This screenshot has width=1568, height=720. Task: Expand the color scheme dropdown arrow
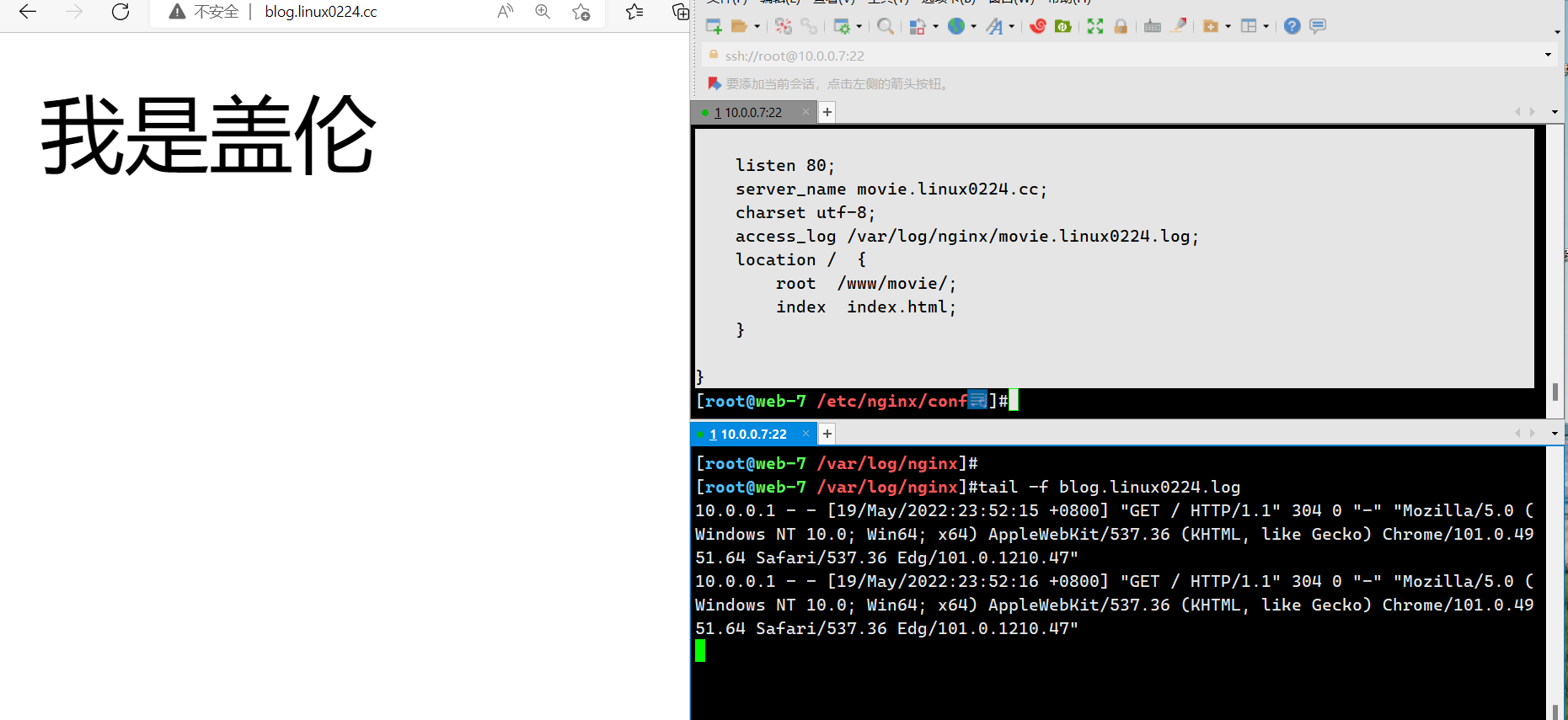point(935,26)
